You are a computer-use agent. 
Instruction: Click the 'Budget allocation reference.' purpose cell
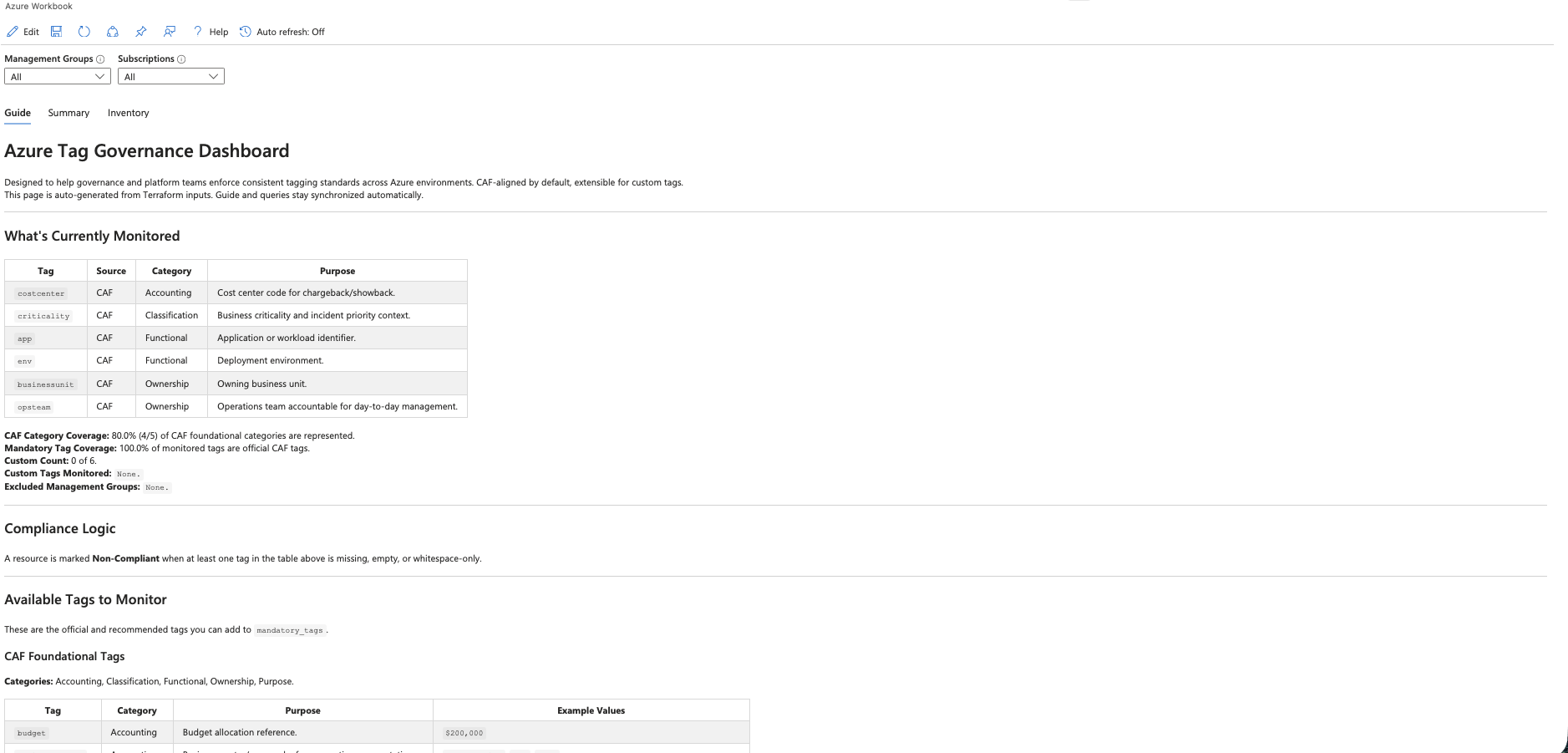(303, 733)
